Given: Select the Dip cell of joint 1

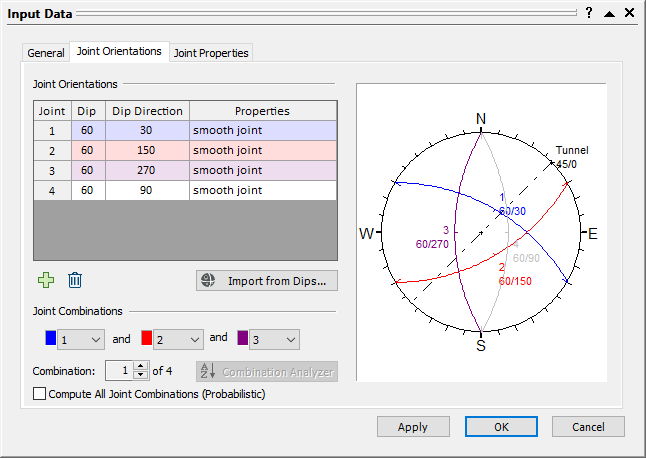Looking at the screenshot, I should coord(88,131).
